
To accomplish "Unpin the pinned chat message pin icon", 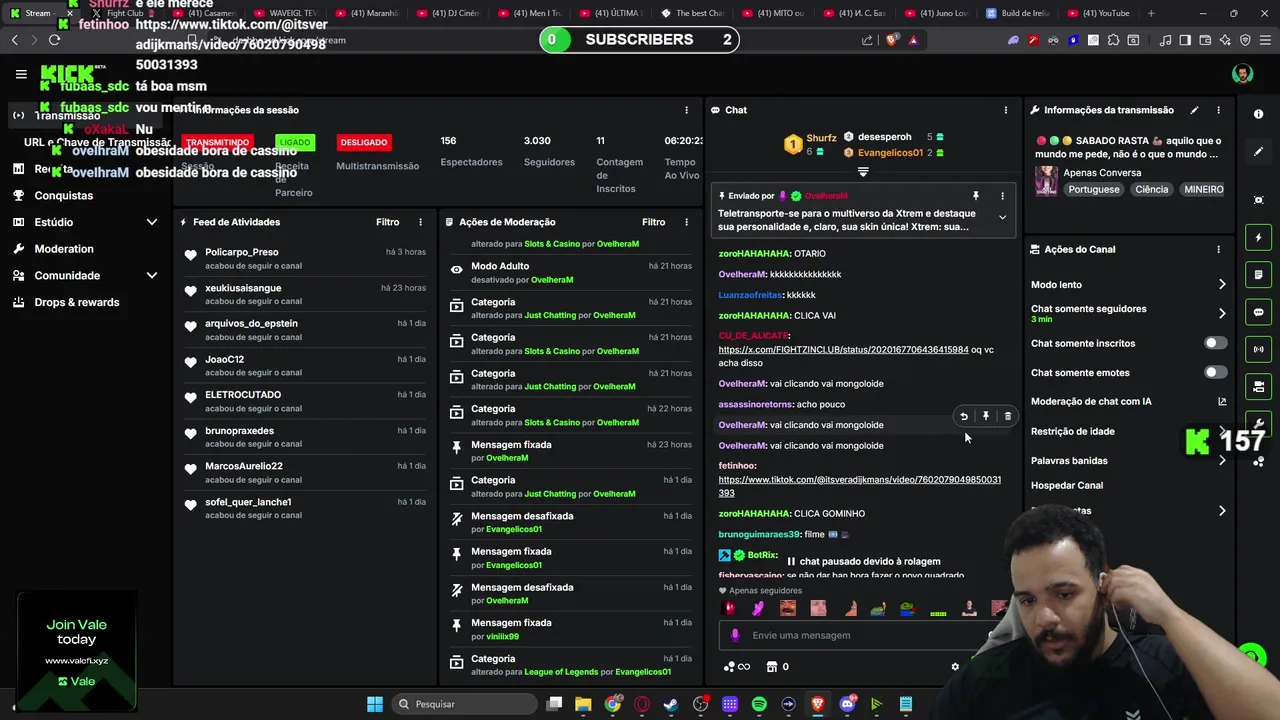I will pyautogui.click(x=976, y=196).
